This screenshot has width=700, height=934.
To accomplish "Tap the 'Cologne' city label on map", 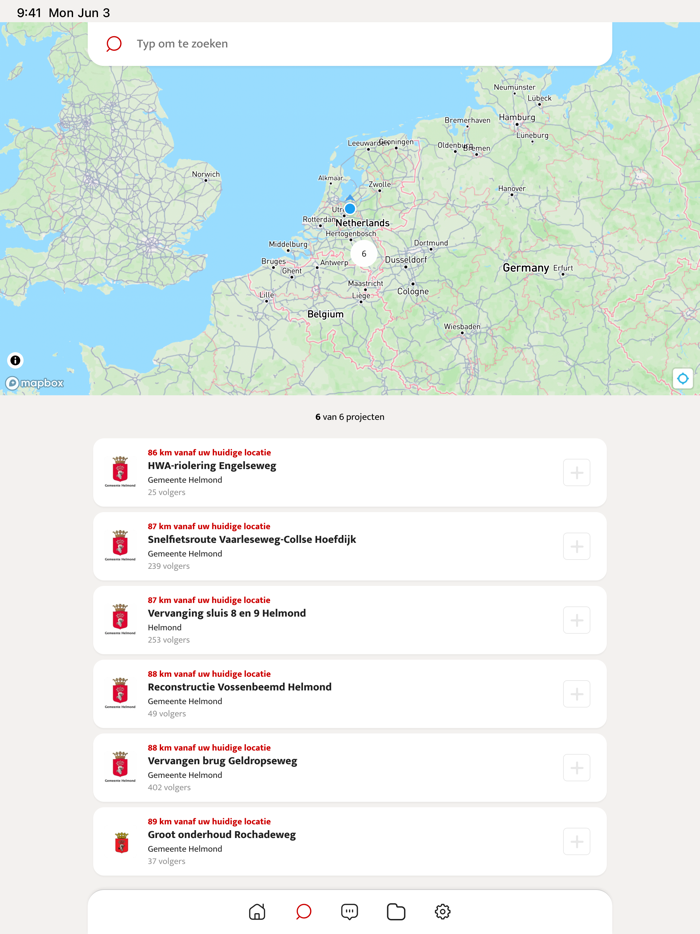I will click(413, 291).
